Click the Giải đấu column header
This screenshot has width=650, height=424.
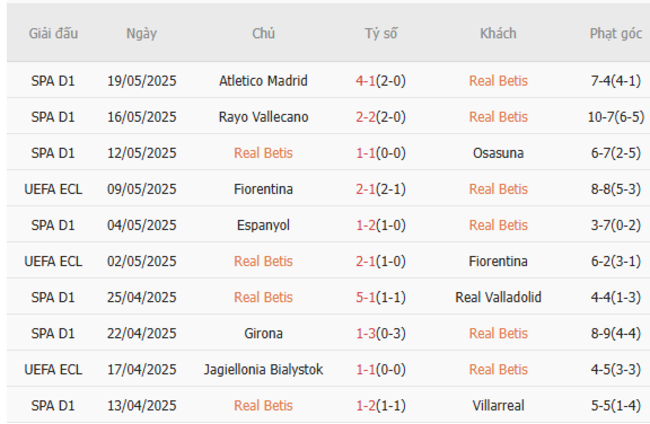tap(54, 33)
